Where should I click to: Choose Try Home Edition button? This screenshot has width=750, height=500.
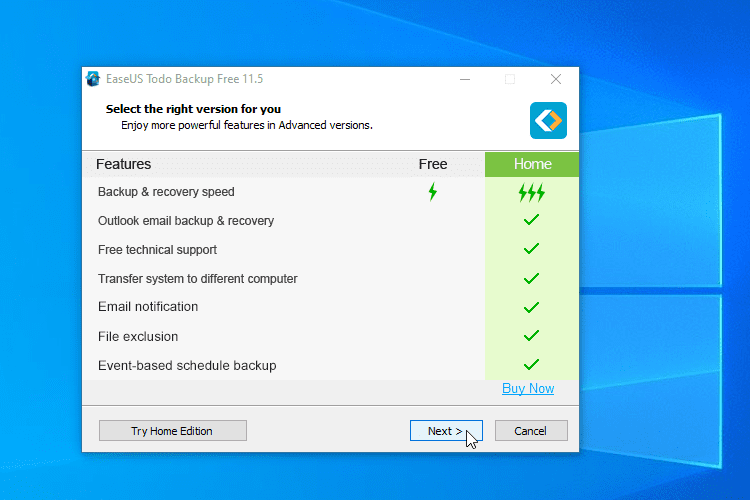click(x=173, y=431)
